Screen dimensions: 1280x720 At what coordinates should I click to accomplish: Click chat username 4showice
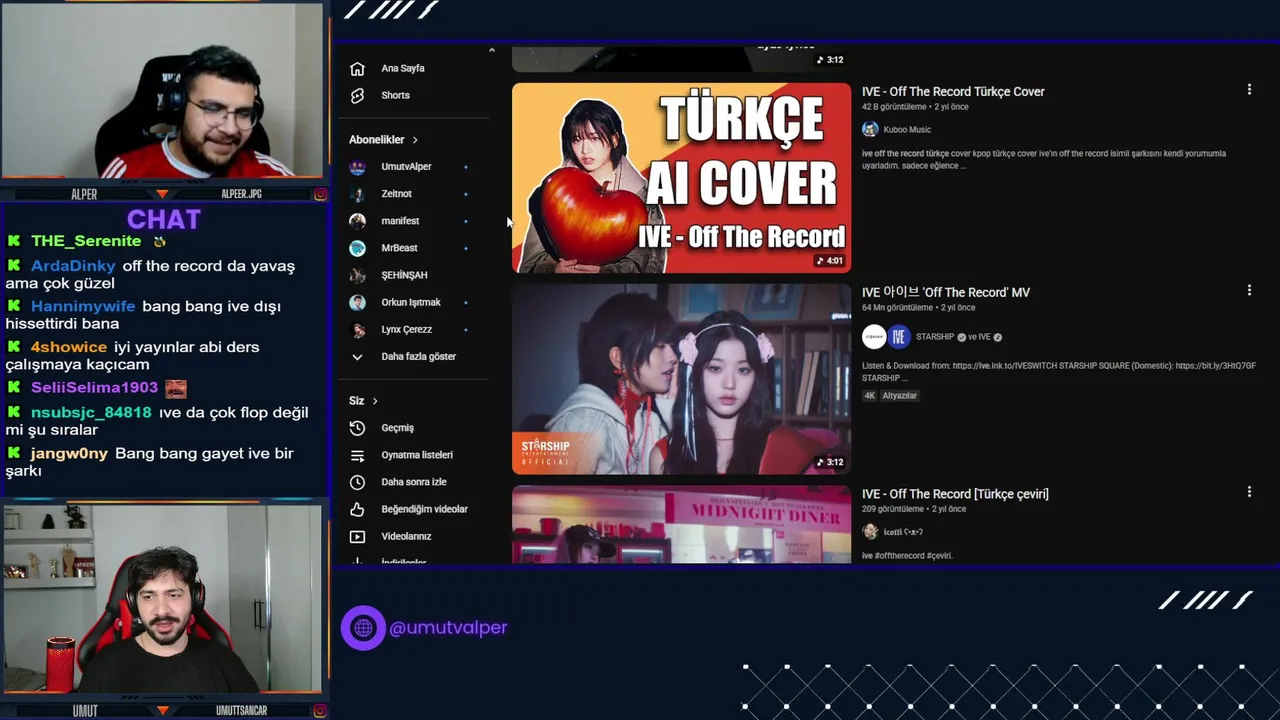[x=69, y=348]
